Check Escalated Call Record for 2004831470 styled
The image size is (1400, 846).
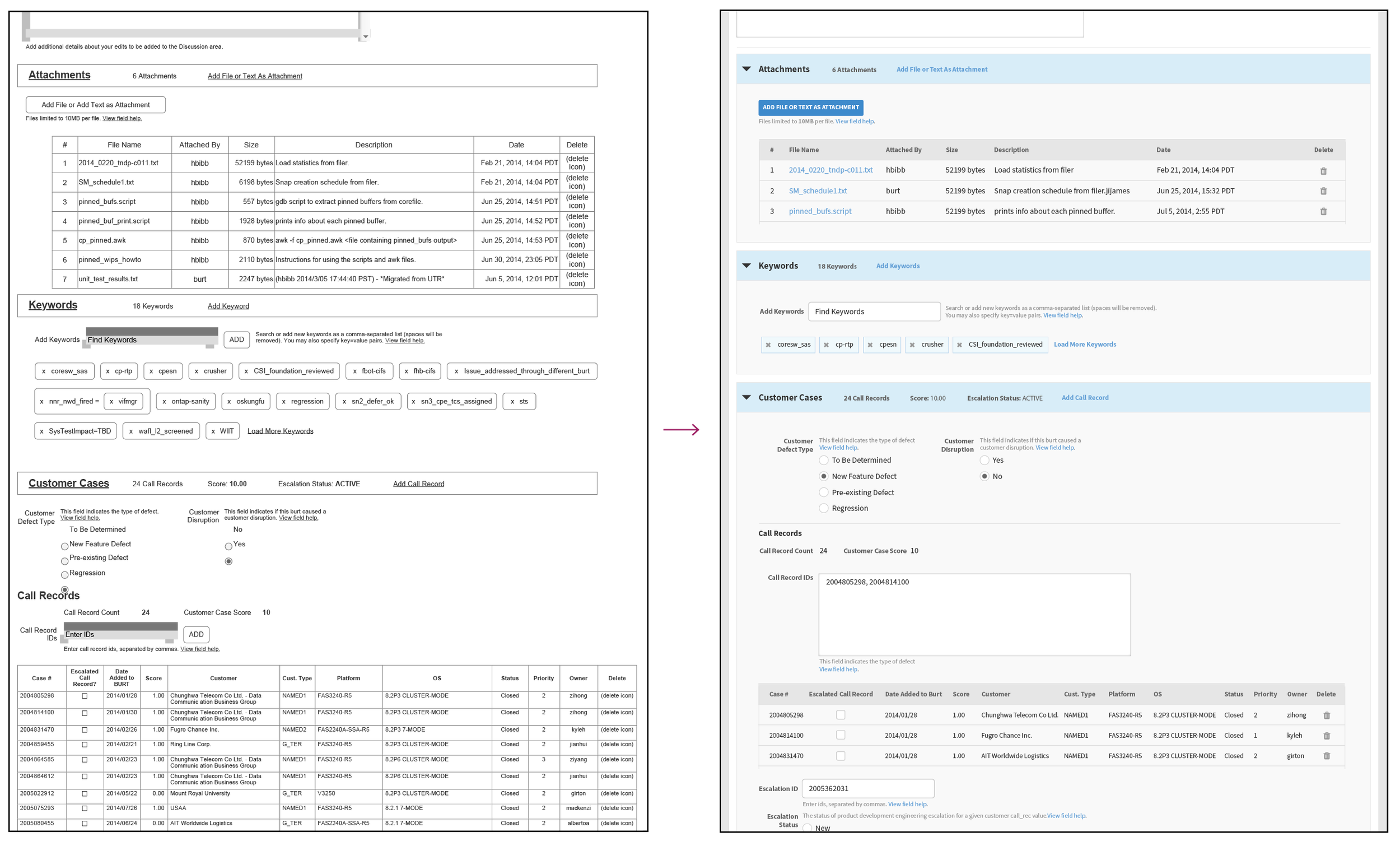(x=840, y=756)
